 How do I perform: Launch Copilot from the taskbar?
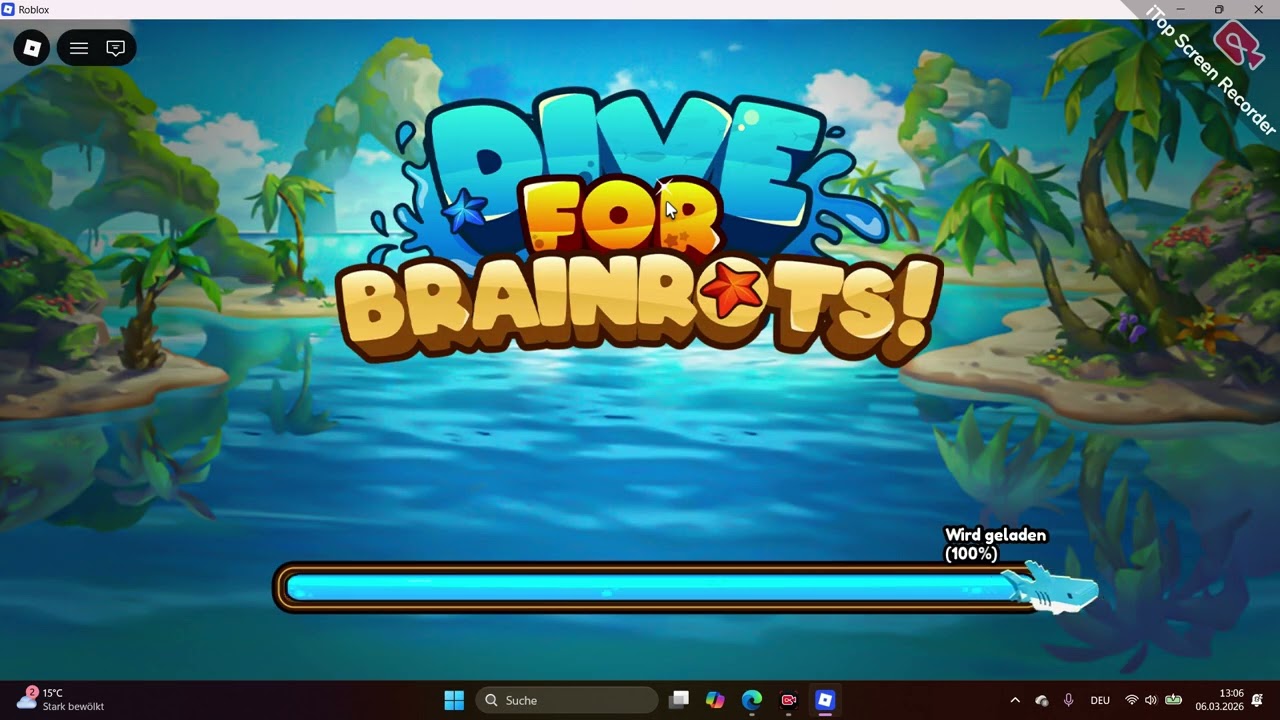[715, 700]
